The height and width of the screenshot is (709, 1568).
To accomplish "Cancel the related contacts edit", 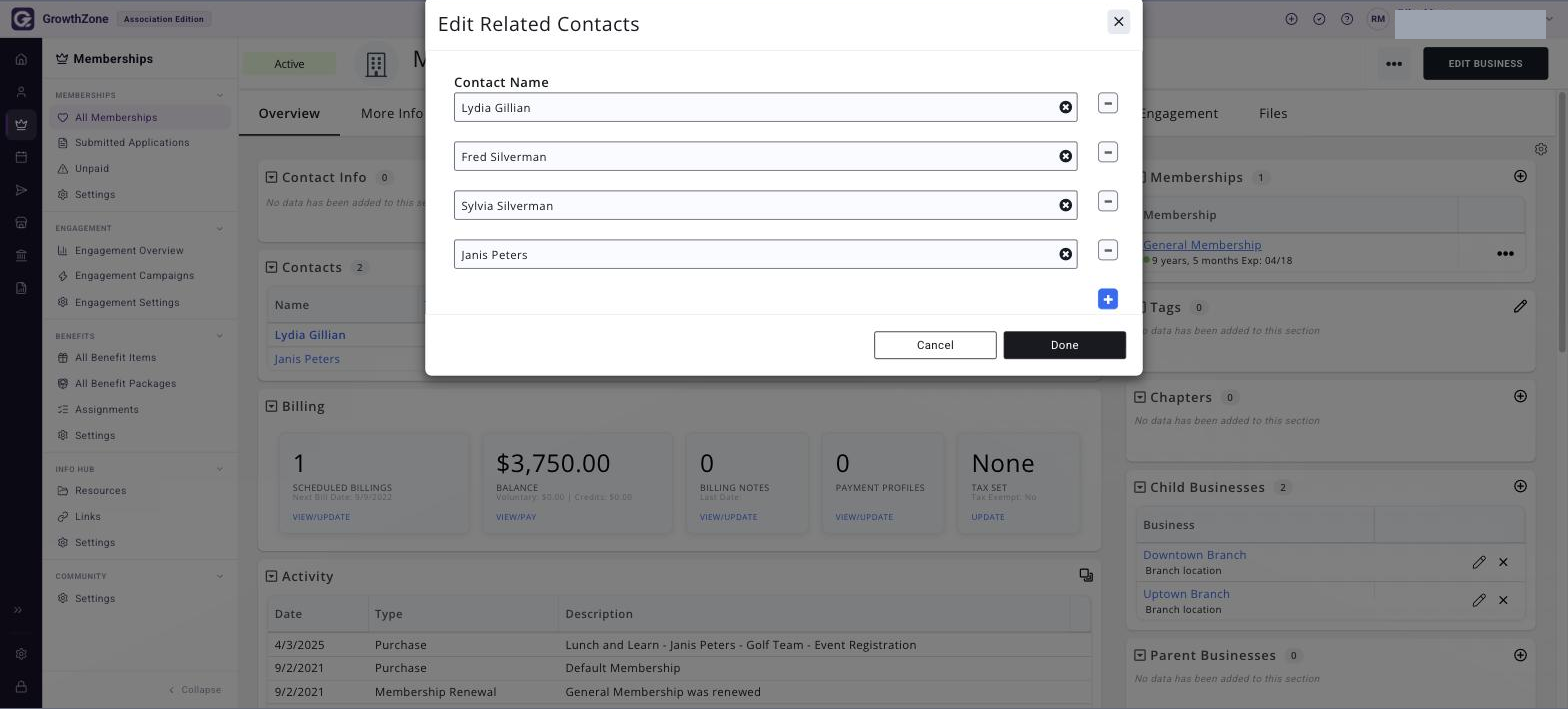I will pyautogui.click(x=935, y=345).
